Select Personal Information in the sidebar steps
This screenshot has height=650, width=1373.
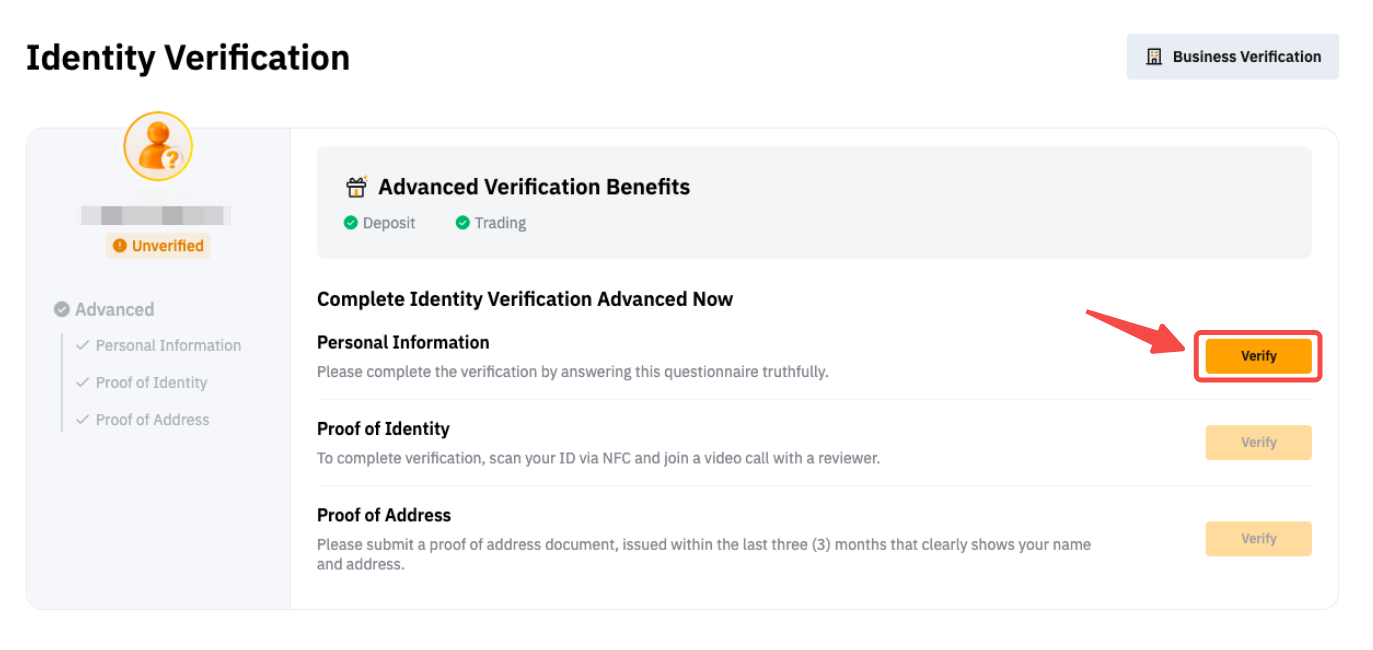pos(168,345)
